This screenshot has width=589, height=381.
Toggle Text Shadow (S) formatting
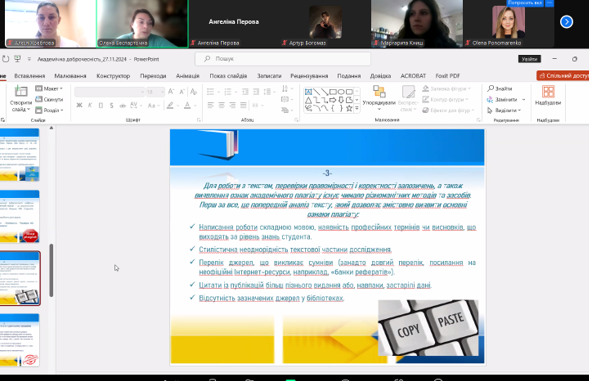coord(112,105)
